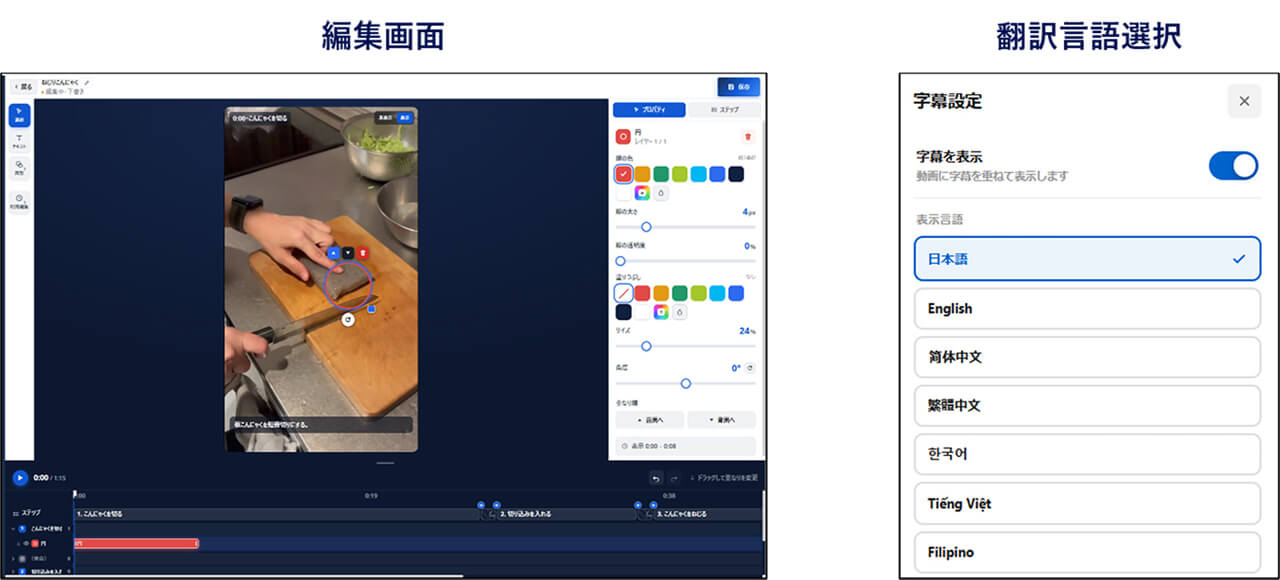Delete the circle layer via red trash icon in properties
This screenshot has width=1280, height=580.
click(747, 136)
